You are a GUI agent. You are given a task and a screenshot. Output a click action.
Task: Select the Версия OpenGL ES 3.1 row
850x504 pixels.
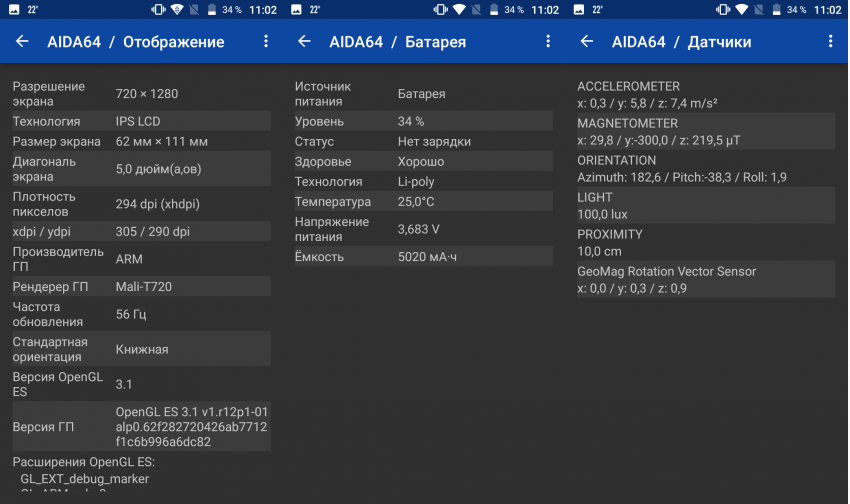pos(141,384)
